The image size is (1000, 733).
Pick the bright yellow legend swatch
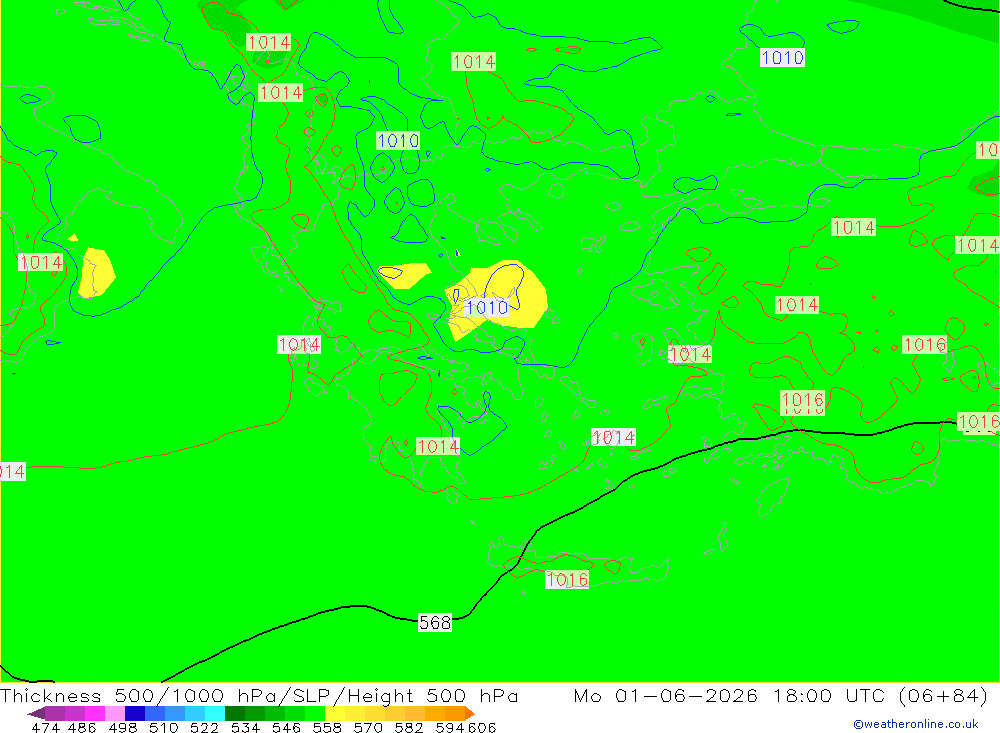(335, 713)
